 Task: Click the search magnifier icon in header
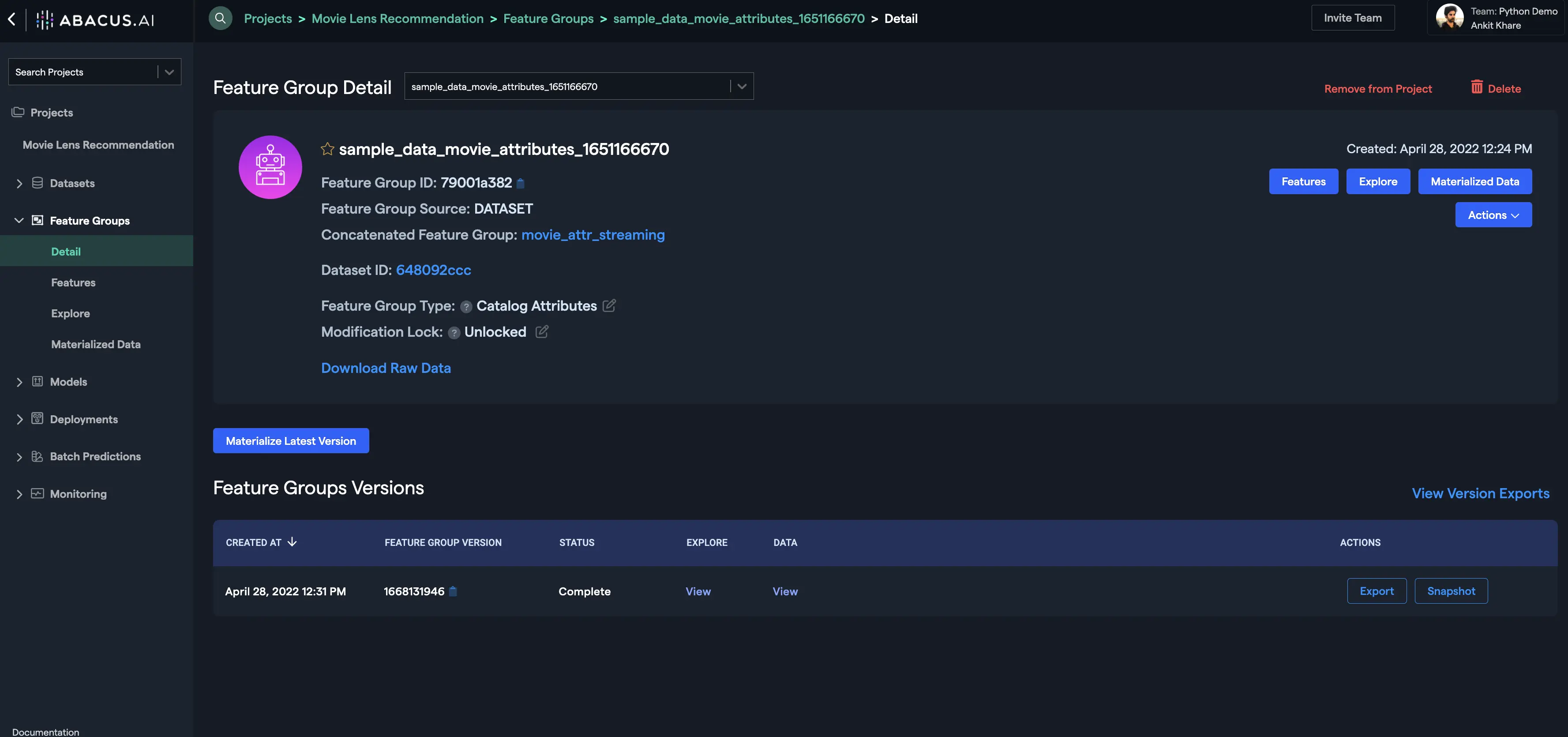tap(220, 18)
